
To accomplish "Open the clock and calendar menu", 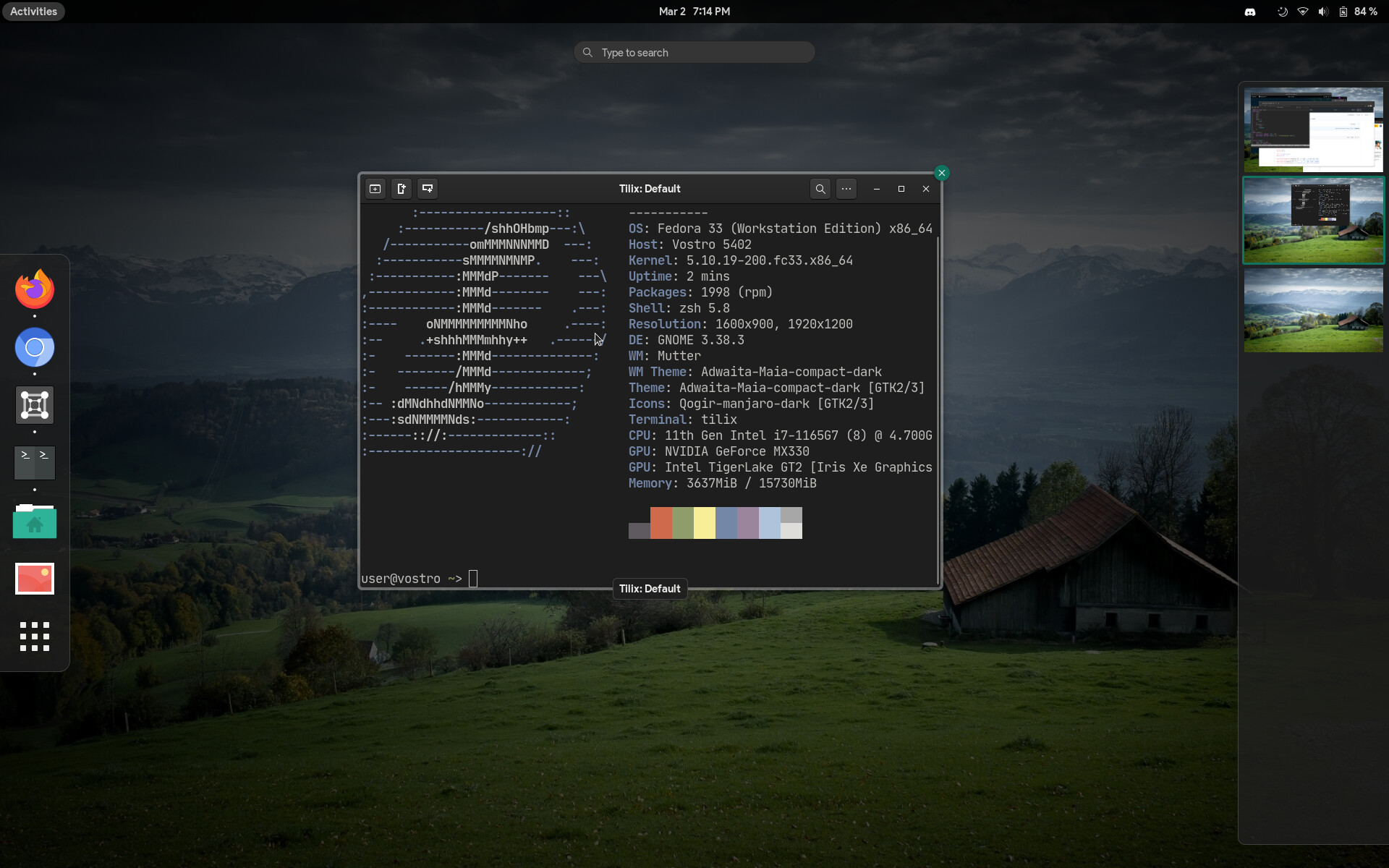I will pos(694,12).
